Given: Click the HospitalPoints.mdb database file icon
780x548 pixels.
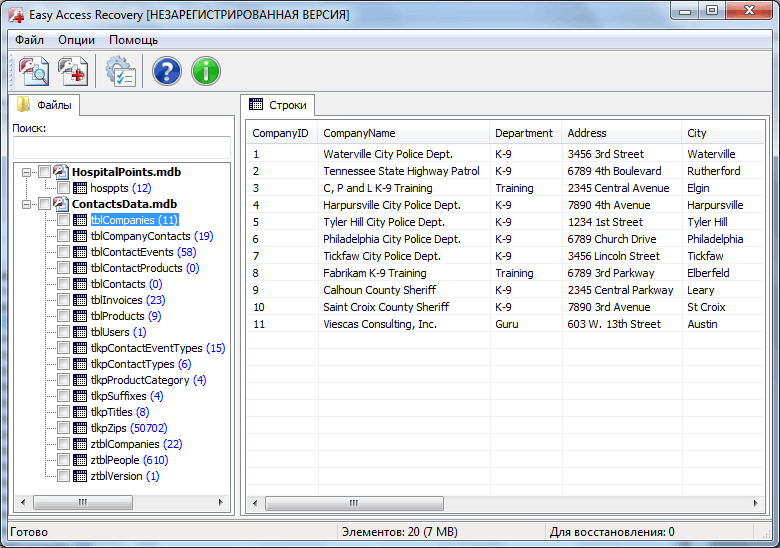Looking at the screenshot, I should [x=61, y=172].
